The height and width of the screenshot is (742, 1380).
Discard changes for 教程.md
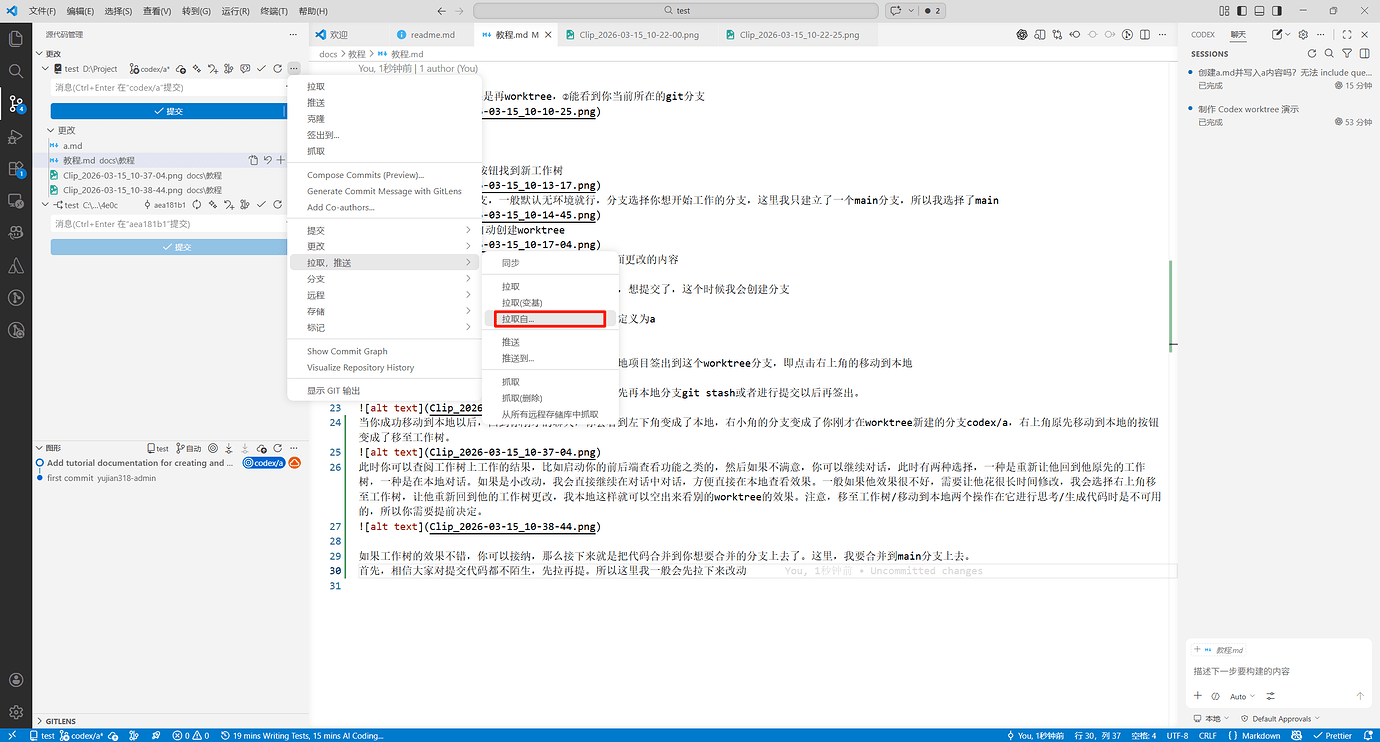267,160
